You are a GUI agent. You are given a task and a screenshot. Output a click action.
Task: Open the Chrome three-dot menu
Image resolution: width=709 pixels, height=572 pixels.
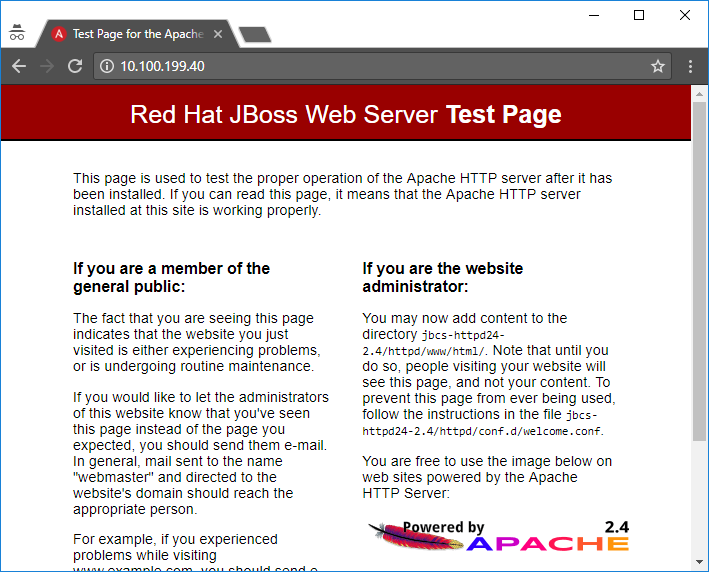(x=690, y=66)
